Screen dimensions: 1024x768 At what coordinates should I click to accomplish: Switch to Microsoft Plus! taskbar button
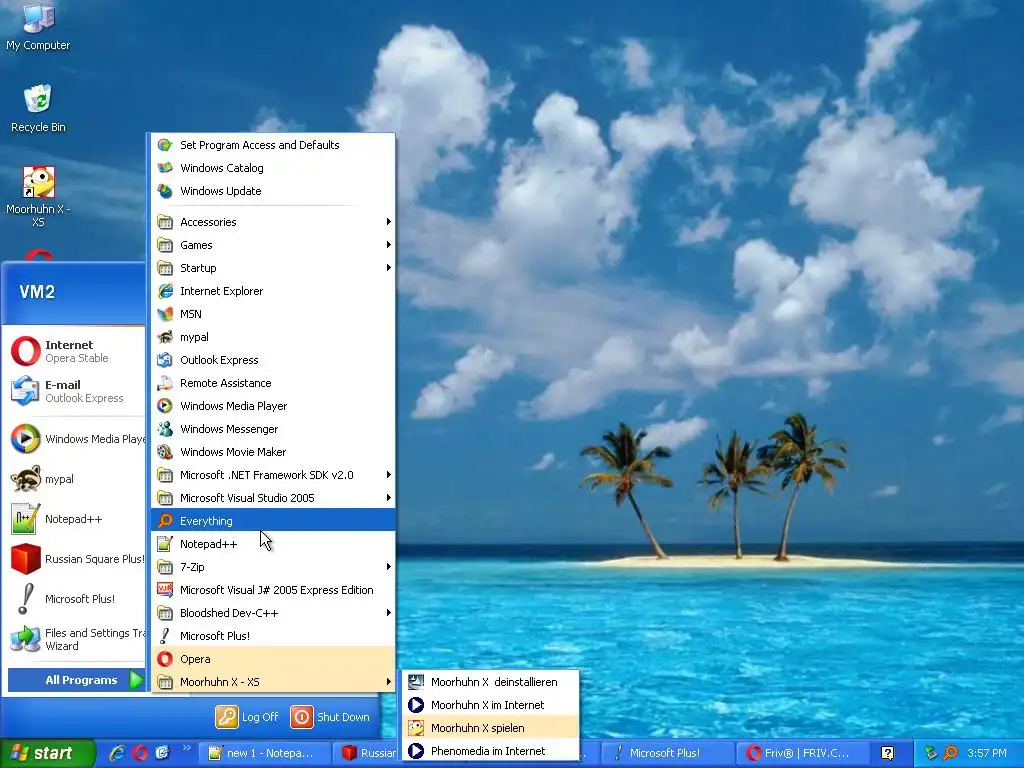tap(667, 753)
